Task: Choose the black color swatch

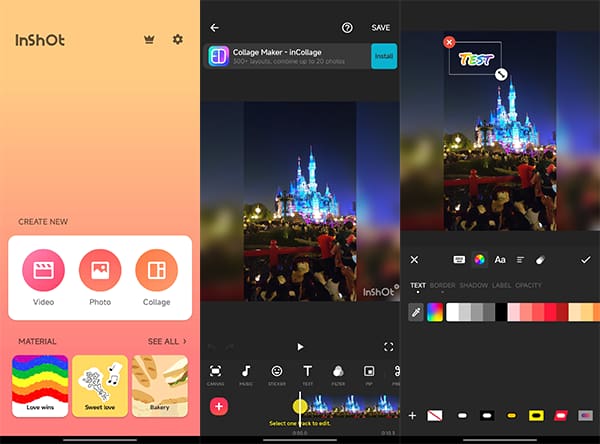Action: [501, 312]
